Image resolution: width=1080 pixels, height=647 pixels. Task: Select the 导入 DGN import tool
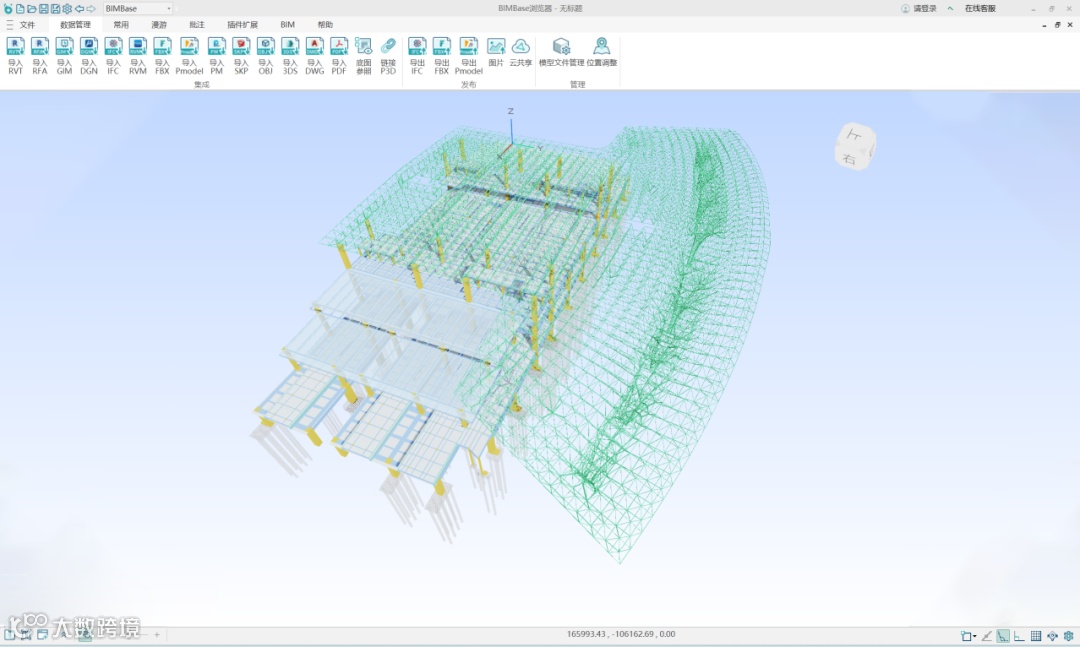tap(89, 56)
